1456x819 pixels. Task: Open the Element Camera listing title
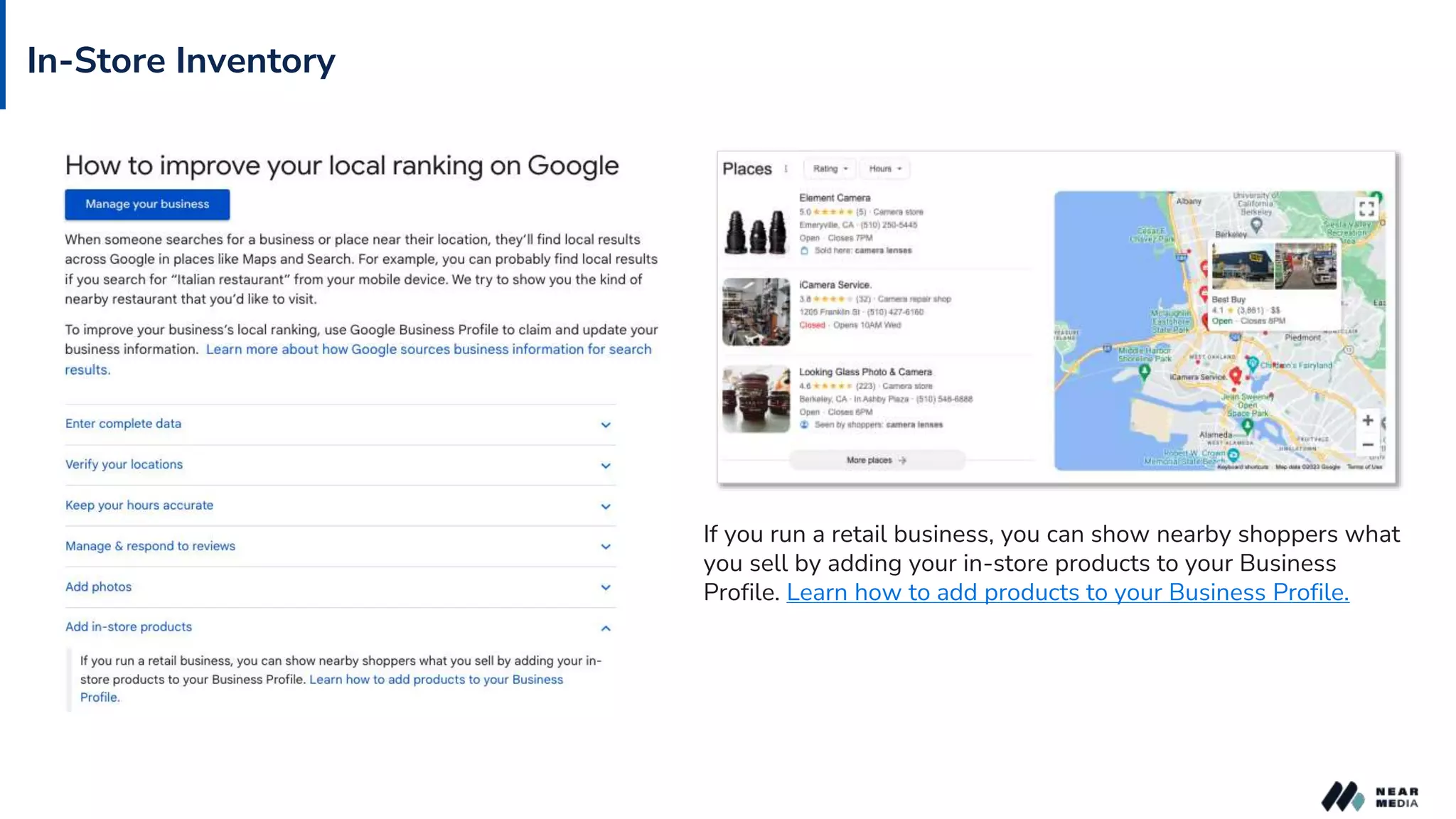tap(835, 198)
